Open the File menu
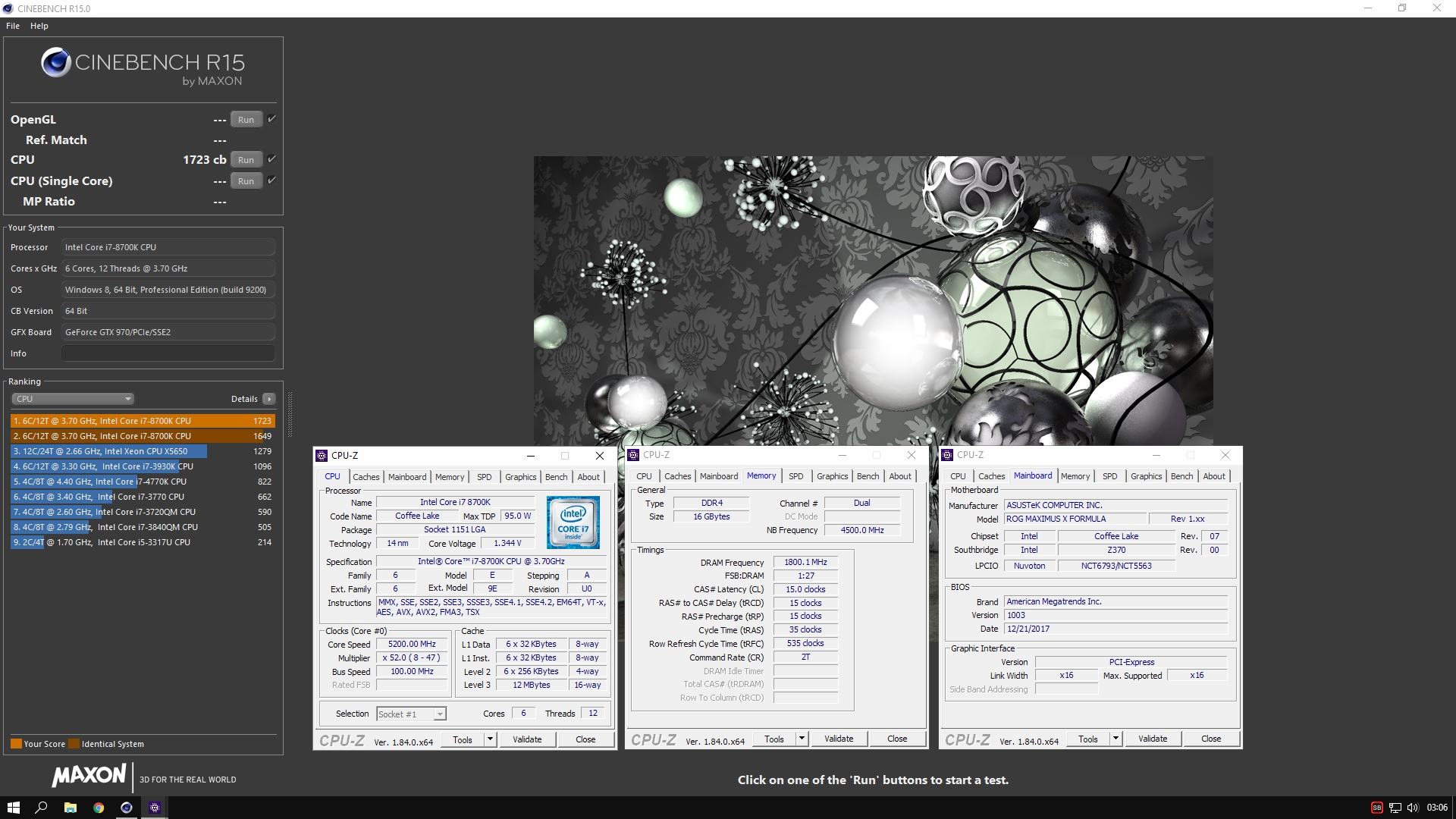 [13, 26]
